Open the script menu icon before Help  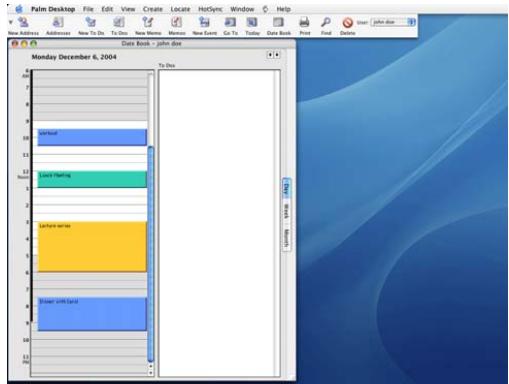[x=265, y=9]
